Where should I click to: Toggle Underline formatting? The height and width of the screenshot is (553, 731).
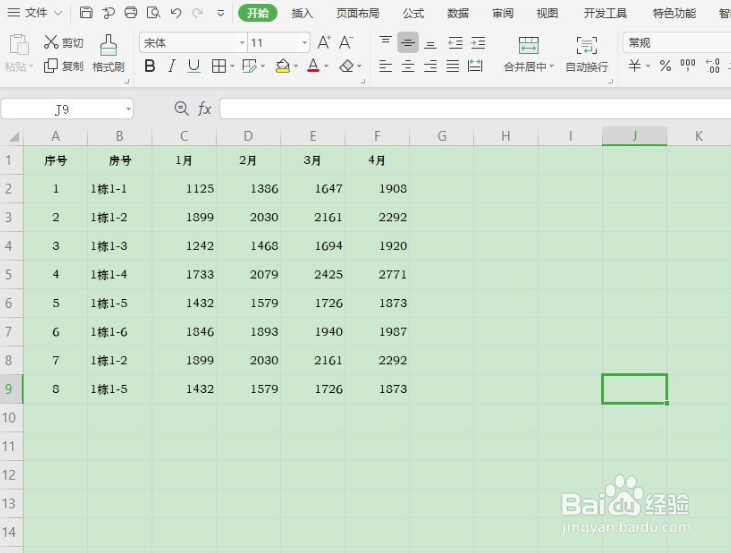[194, 66]
